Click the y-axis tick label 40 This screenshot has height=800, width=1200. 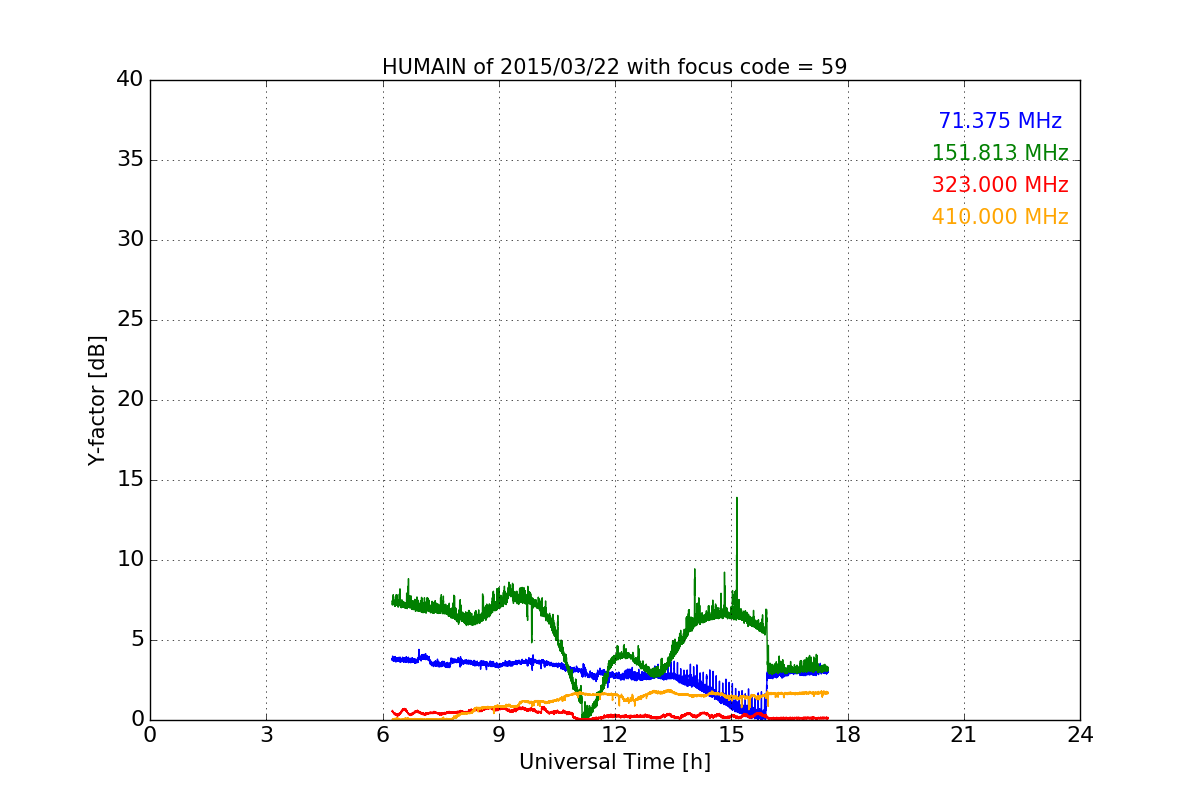pos(130,80)
